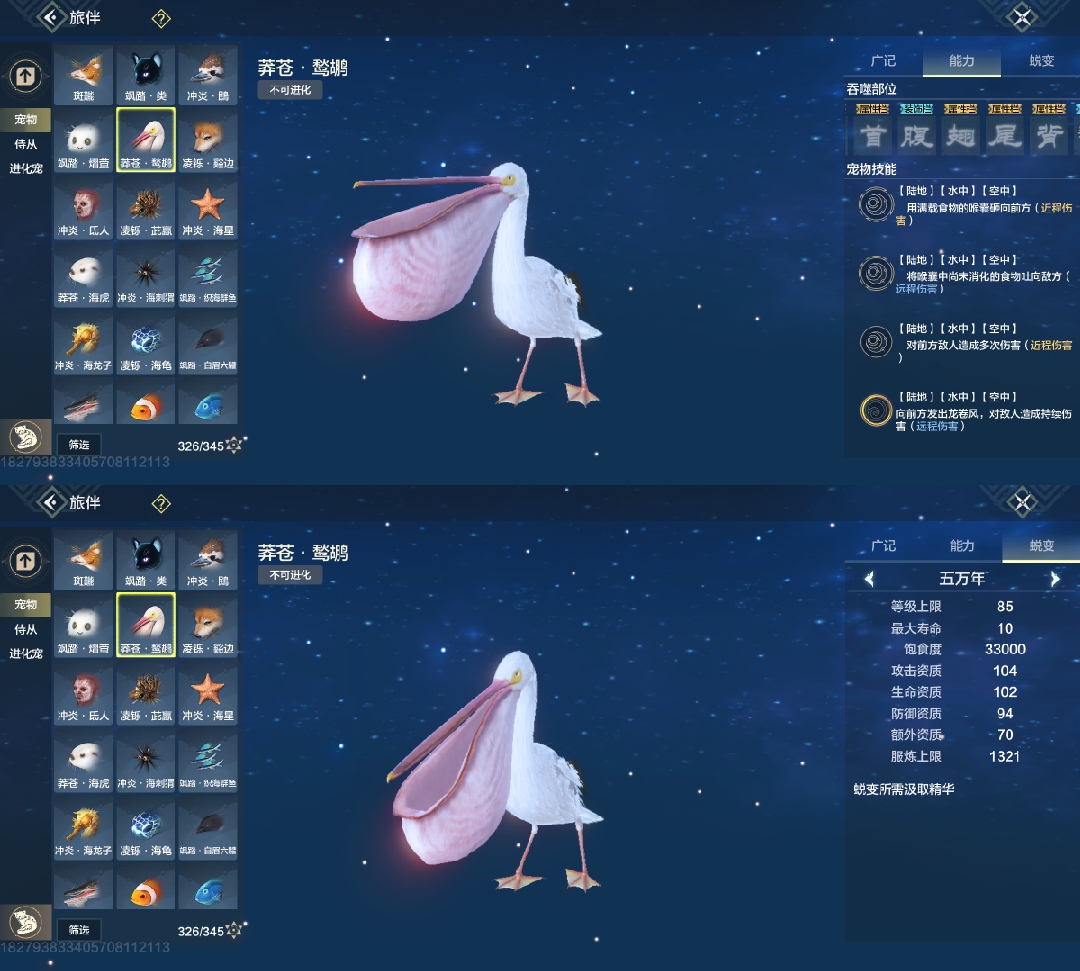Click the up-arrow emblem in the upper screenshot
This screenshot has height=971, width=1080.
[x=25, y=76]
